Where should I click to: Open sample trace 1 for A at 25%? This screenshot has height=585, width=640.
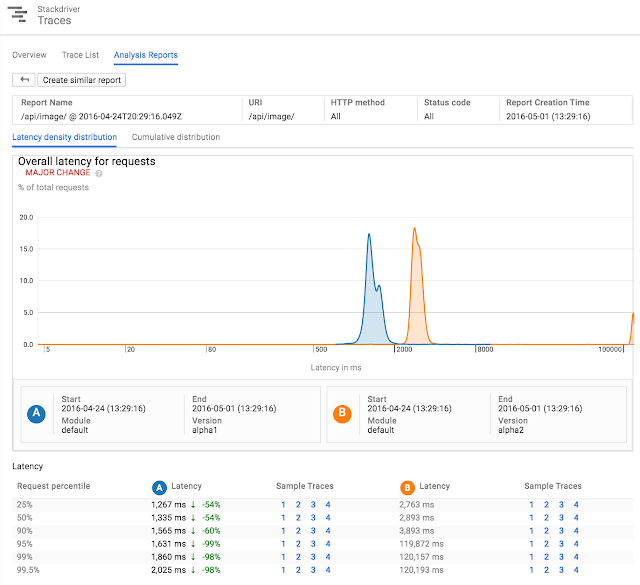pyautogui.click(x=283, y=505)
